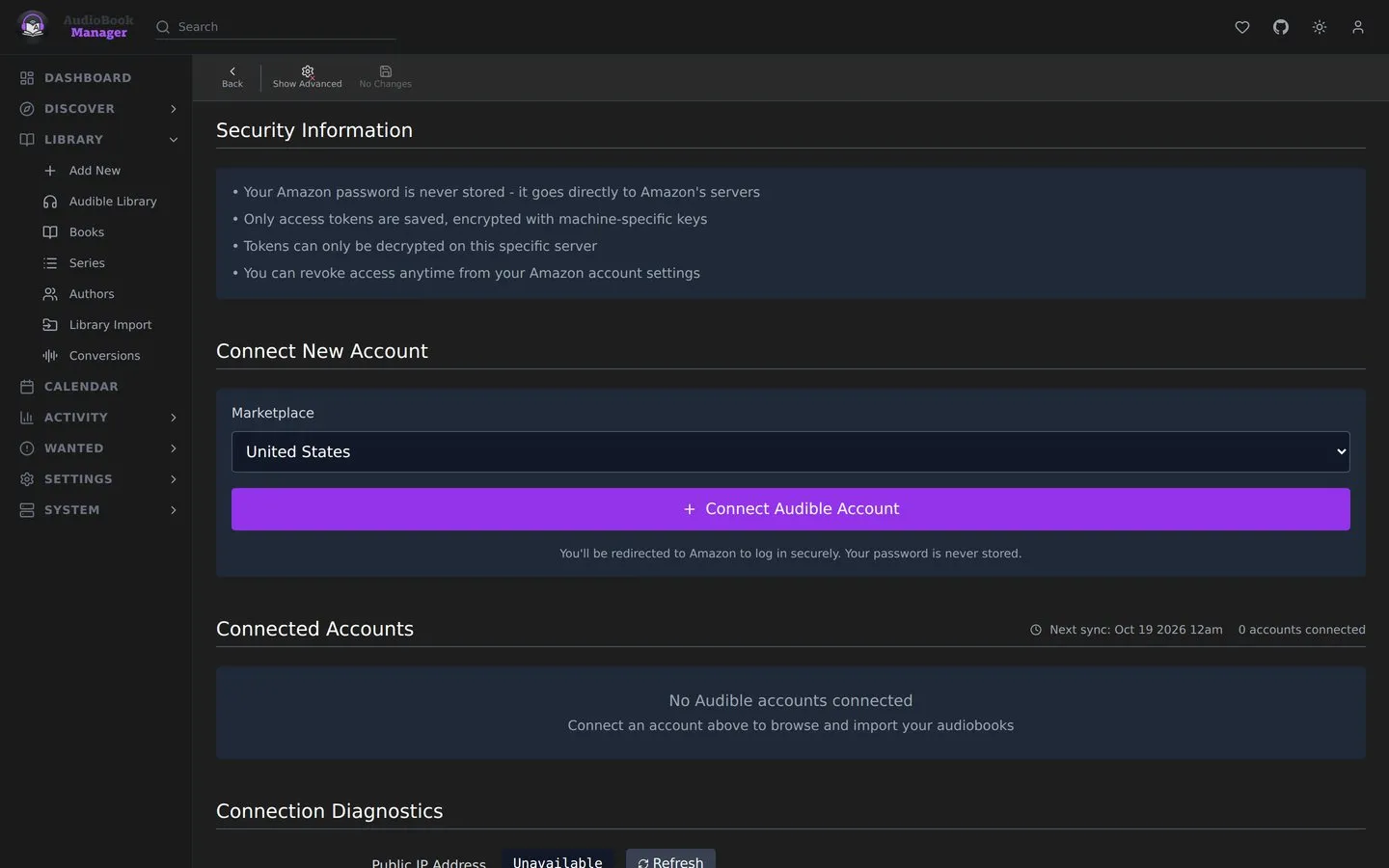The width and height of the screenshot is (1389, 868).
Task: Open the user profile icon
Action: pos(1358,27)
